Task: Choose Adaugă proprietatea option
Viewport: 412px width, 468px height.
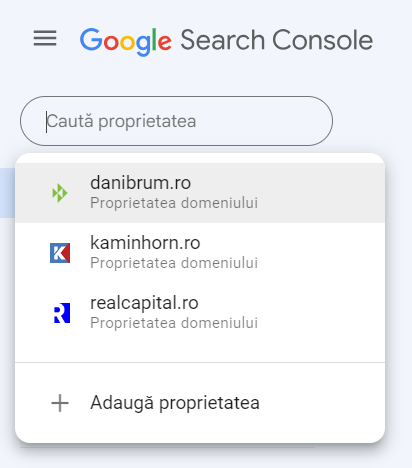Action: (200, 403)
